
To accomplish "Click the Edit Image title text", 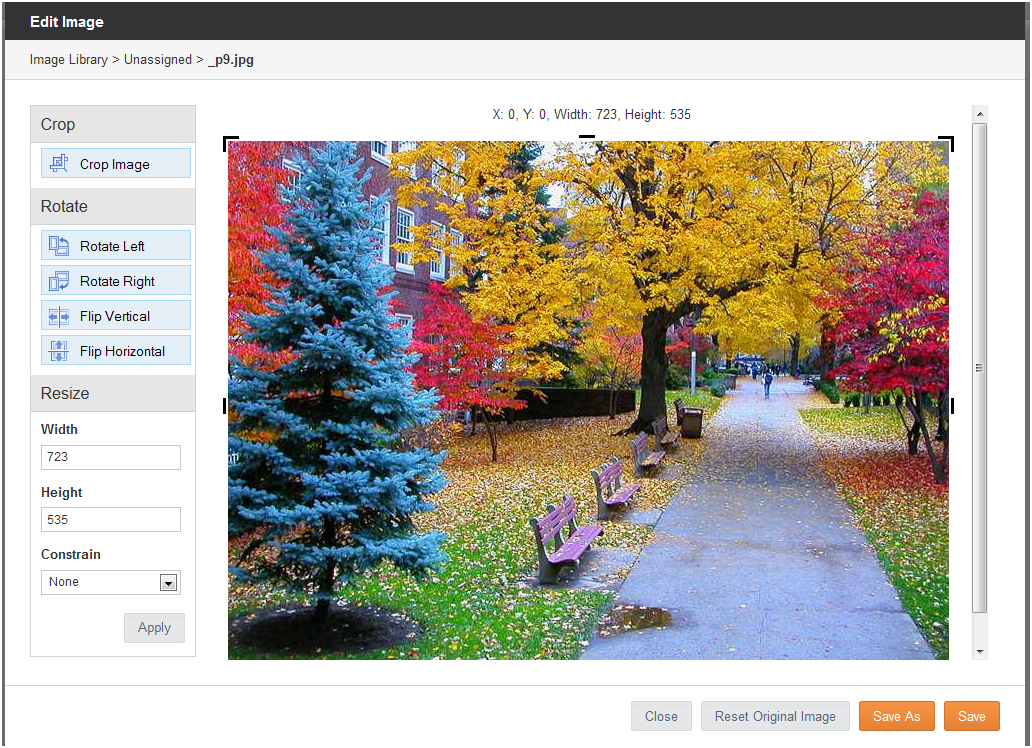I will [66, 22].
